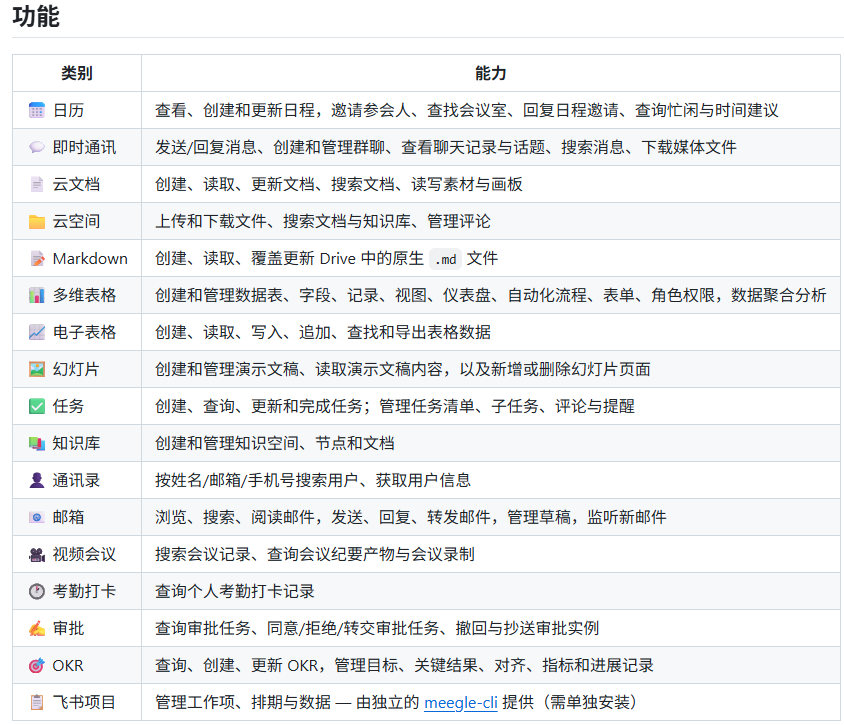Open the meegle-cli link
844x725 pixels.
coord(460,702)
